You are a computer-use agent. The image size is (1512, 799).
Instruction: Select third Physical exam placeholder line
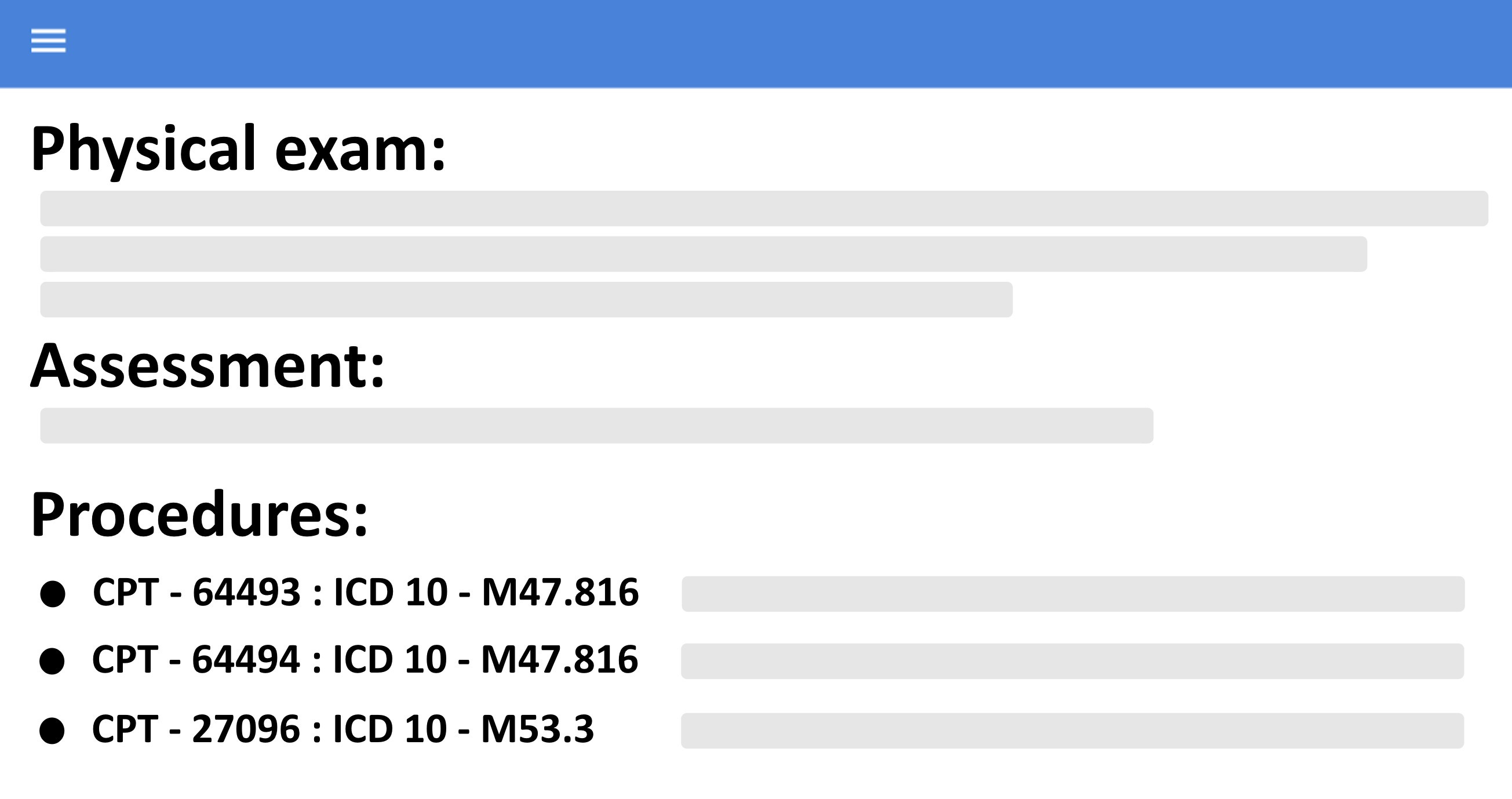click(526, 299)
